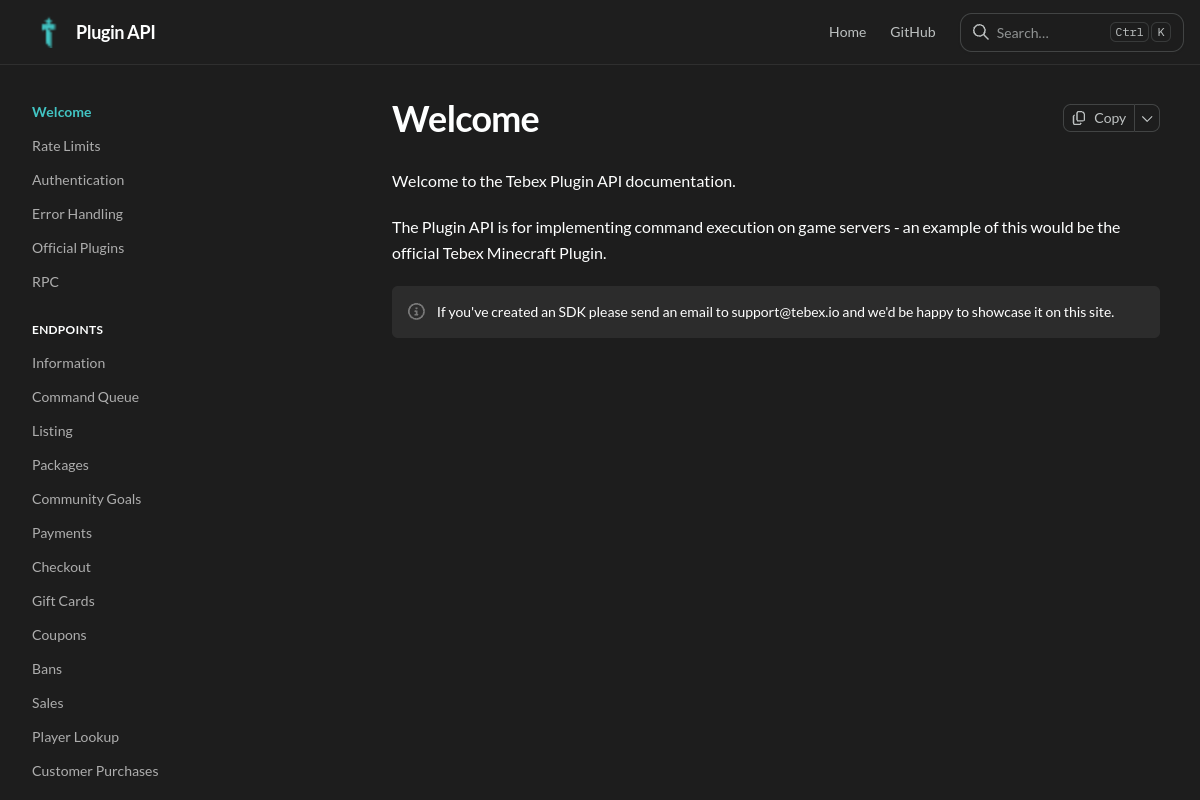
Task: Open the Listing endpoint
Action: [x=52, y=431]
